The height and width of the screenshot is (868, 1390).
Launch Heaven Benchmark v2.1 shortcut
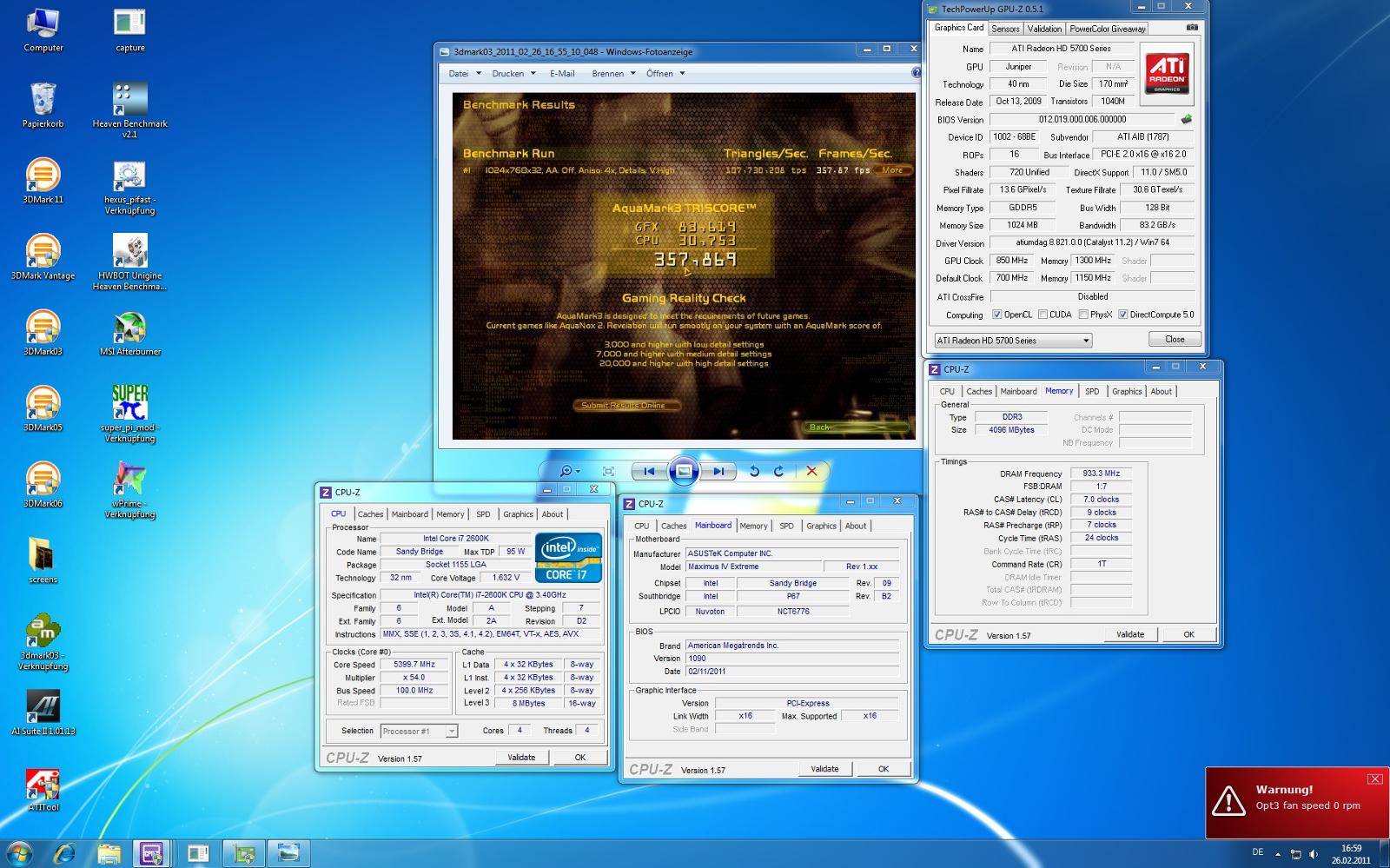[129, 110]
